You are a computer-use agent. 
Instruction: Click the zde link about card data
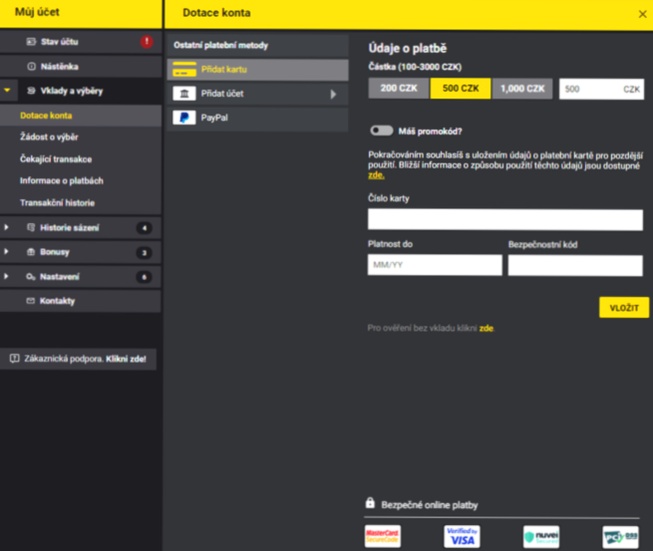(376, 175)
